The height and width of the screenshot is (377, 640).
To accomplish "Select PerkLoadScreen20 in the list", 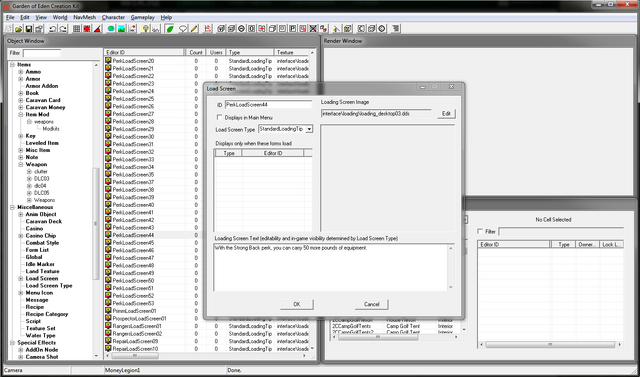I will point(133,61).
